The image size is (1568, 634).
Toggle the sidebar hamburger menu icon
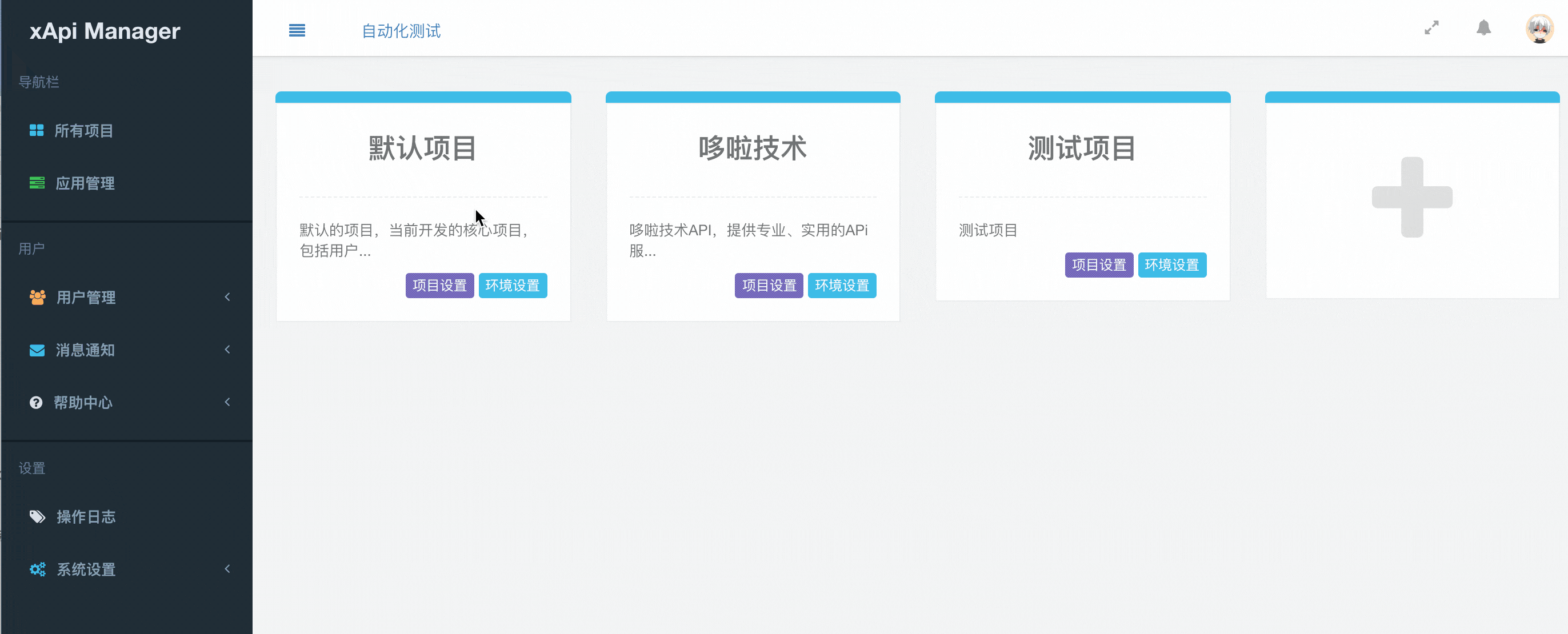[297, 30]
